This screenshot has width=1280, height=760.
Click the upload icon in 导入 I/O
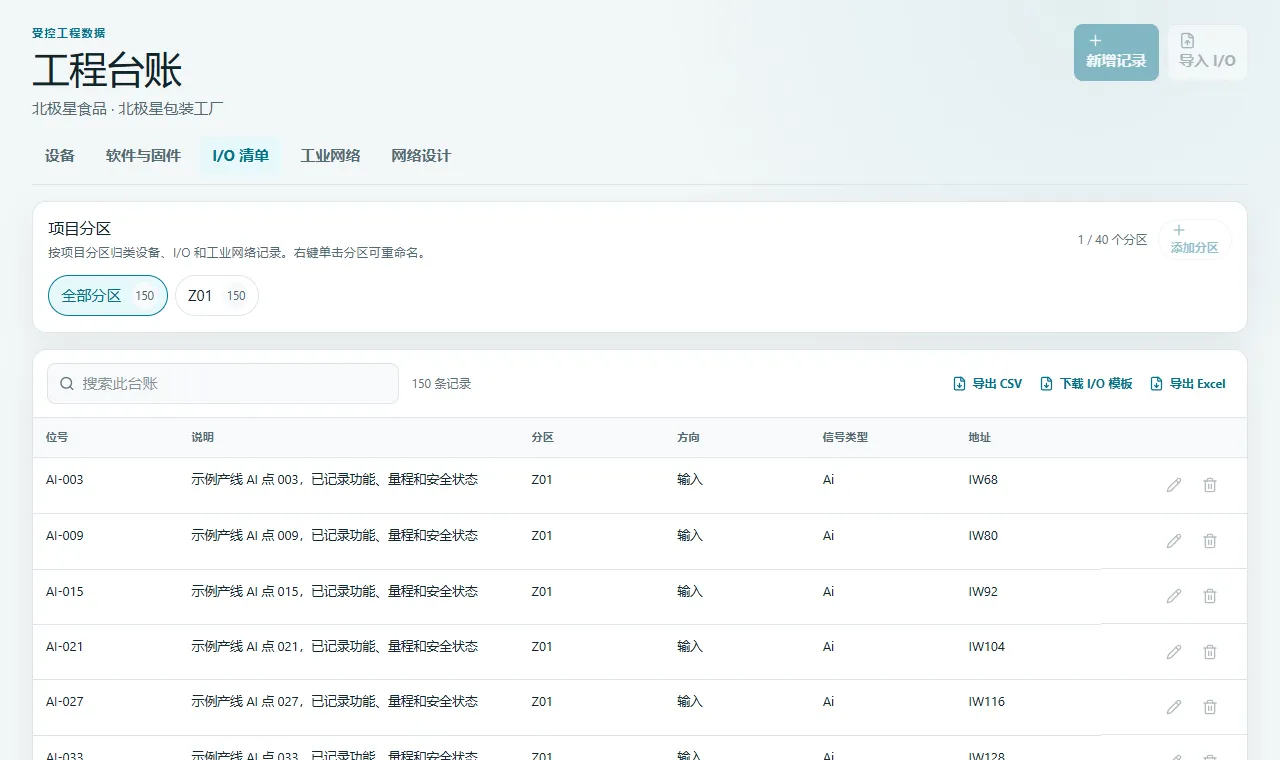1187,41
